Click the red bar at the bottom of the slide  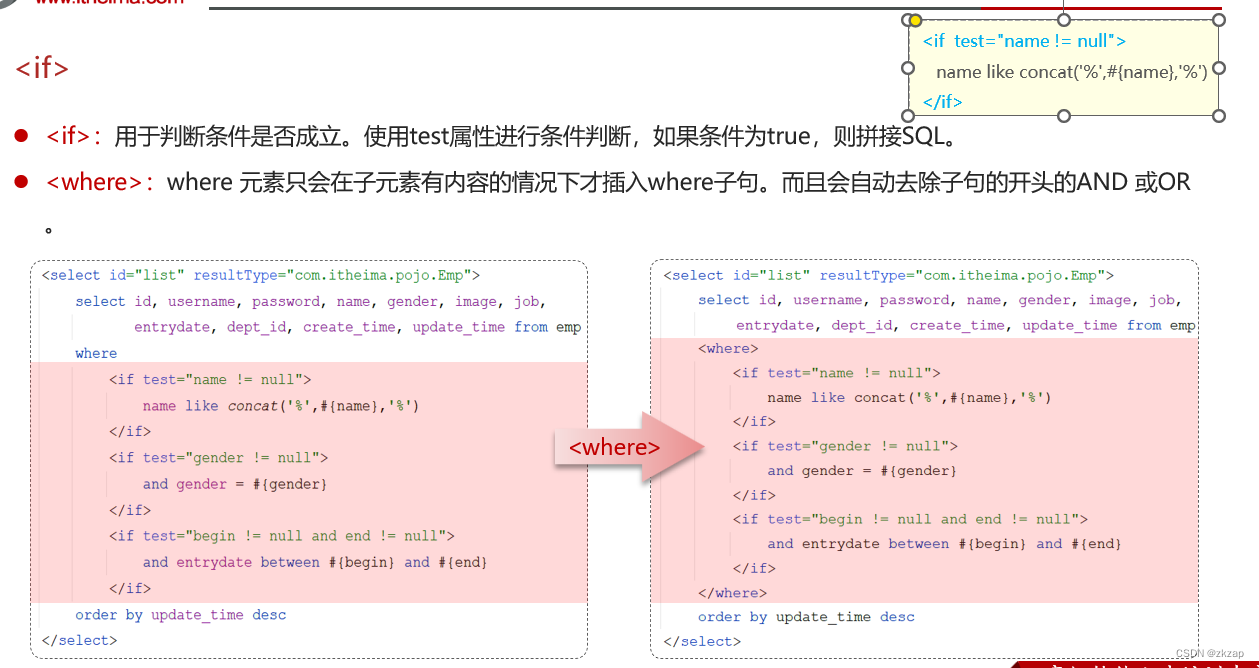[x=1130, y=663]
